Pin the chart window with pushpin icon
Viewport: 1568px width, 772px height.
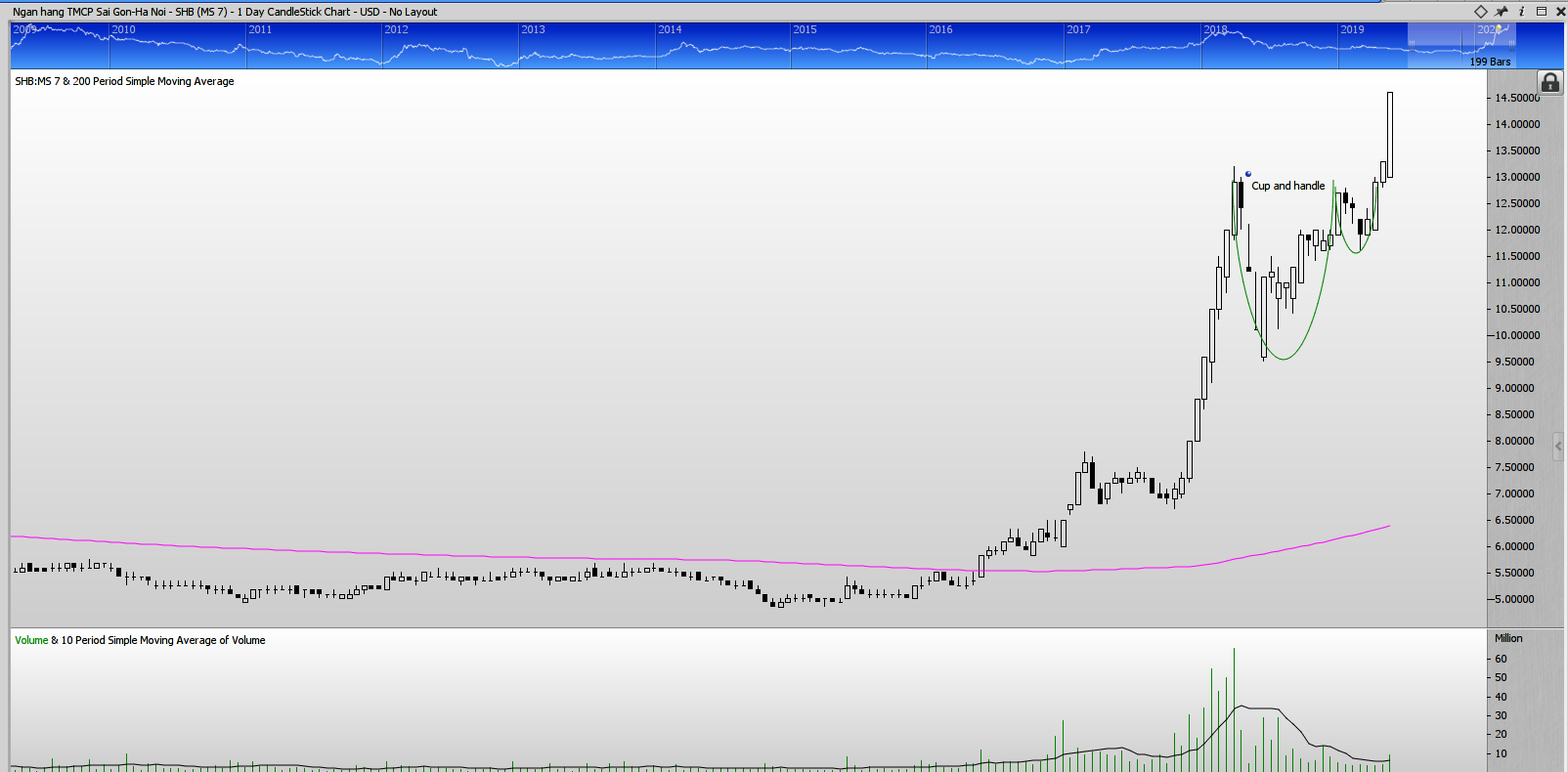1502,12
